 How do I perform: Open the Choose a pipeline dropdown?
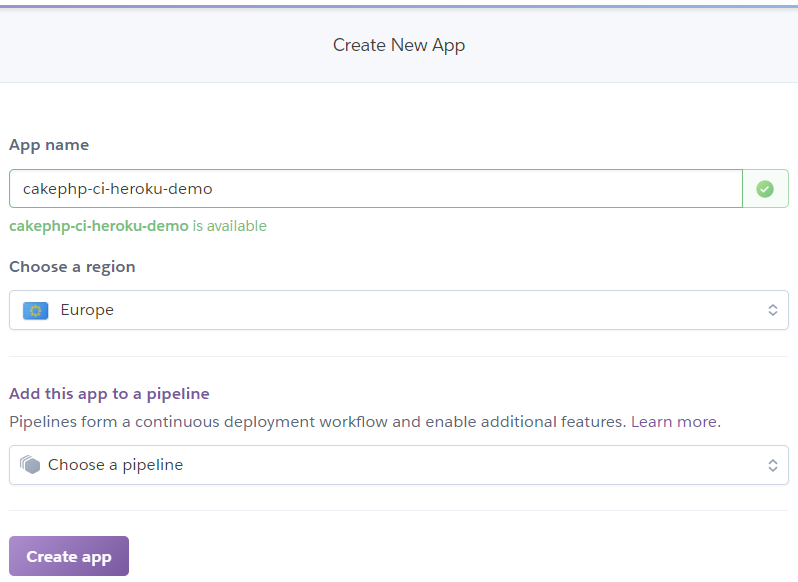point(398,465)
